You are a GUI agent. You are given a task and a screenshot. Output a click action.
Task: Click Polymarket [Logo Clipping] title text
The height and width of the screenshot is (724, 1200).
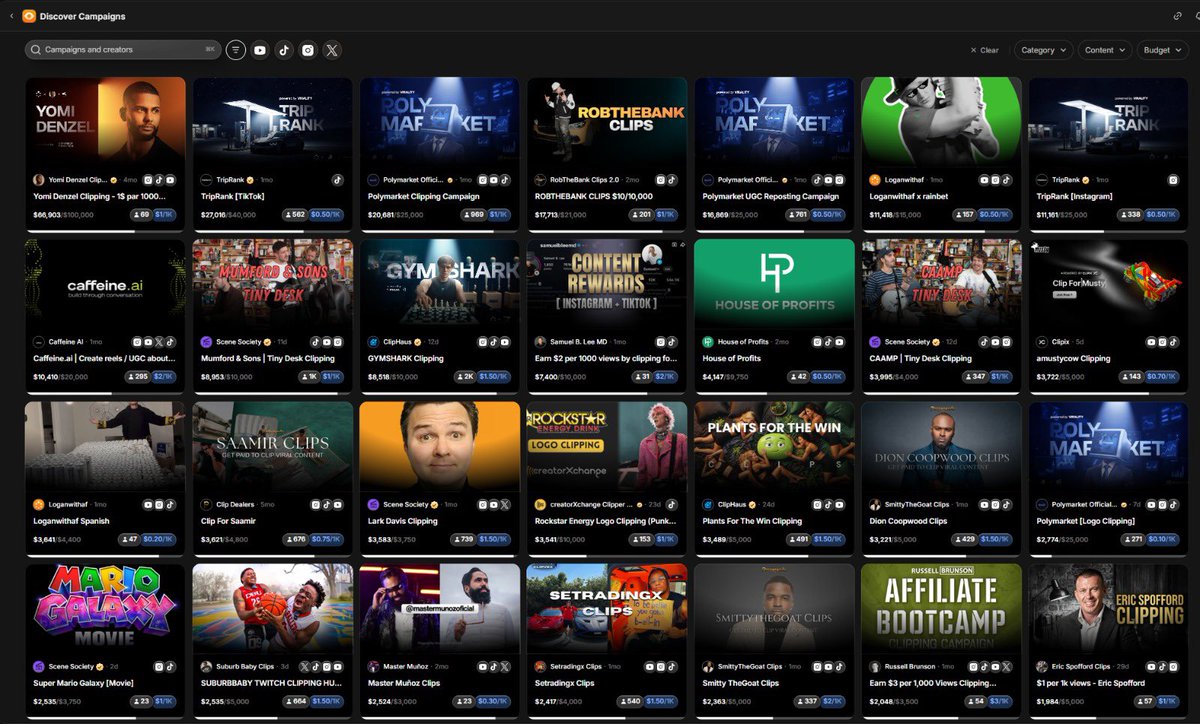[1085, 521]
